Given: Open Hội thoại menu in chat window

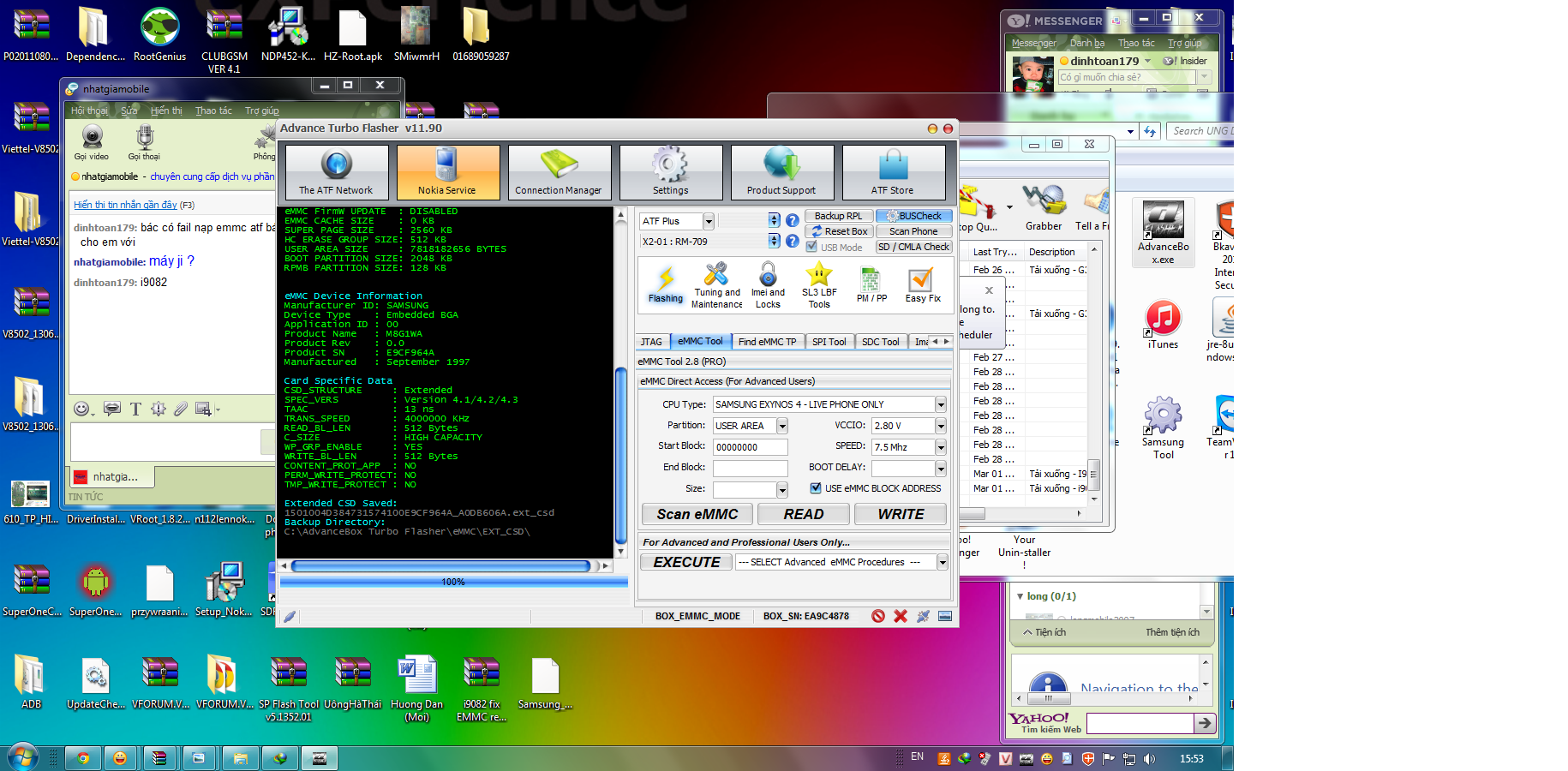Looking at the screenshot, I should click(x=89, y=111).
